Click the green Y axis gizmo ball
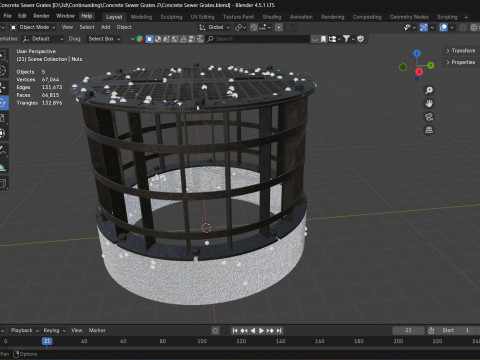 (x=431, y=65)
